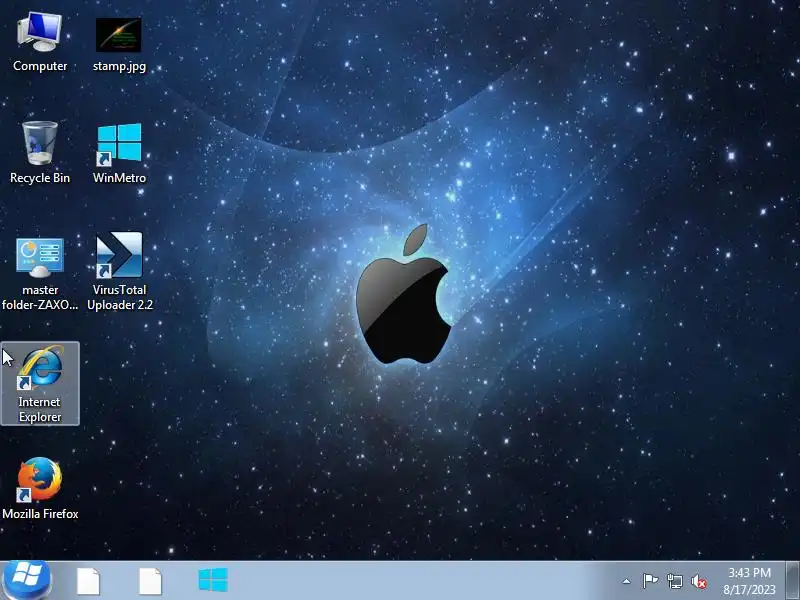Open the network status tray icon
Screen dimensions: 800x600
675,581
